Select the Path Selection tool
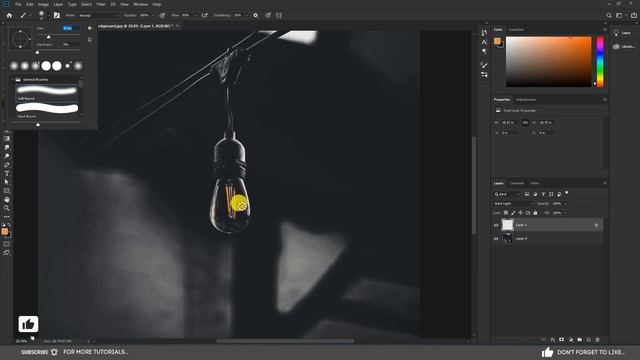640x360 pixels. click(7, 182)
